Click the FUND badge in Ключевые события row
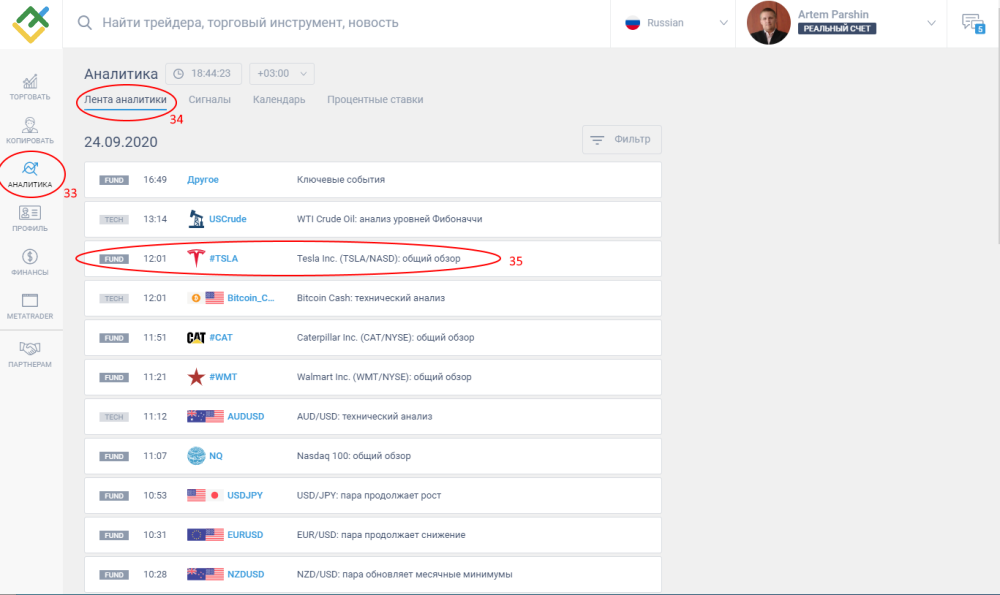The width and height of the screenshot is (1000, 595). [x=114, y=180]
